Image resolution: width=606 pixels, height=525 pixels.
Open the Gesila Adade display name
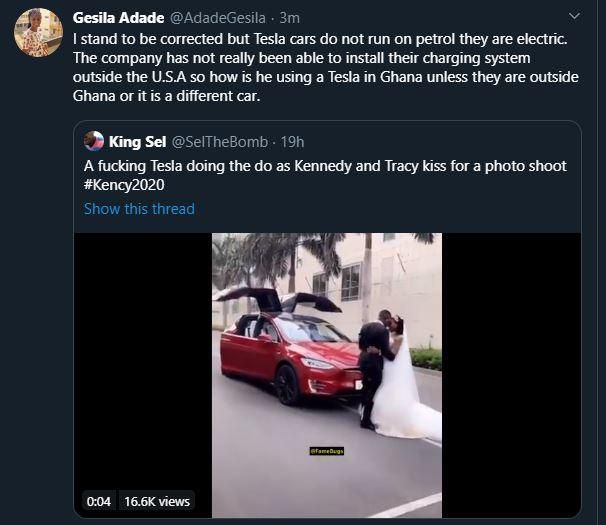pos(119,17)
